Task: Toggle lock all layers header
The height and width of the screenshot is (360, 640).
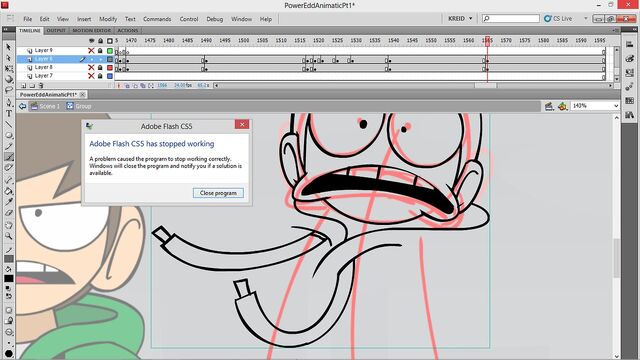Action: point(100,41)
